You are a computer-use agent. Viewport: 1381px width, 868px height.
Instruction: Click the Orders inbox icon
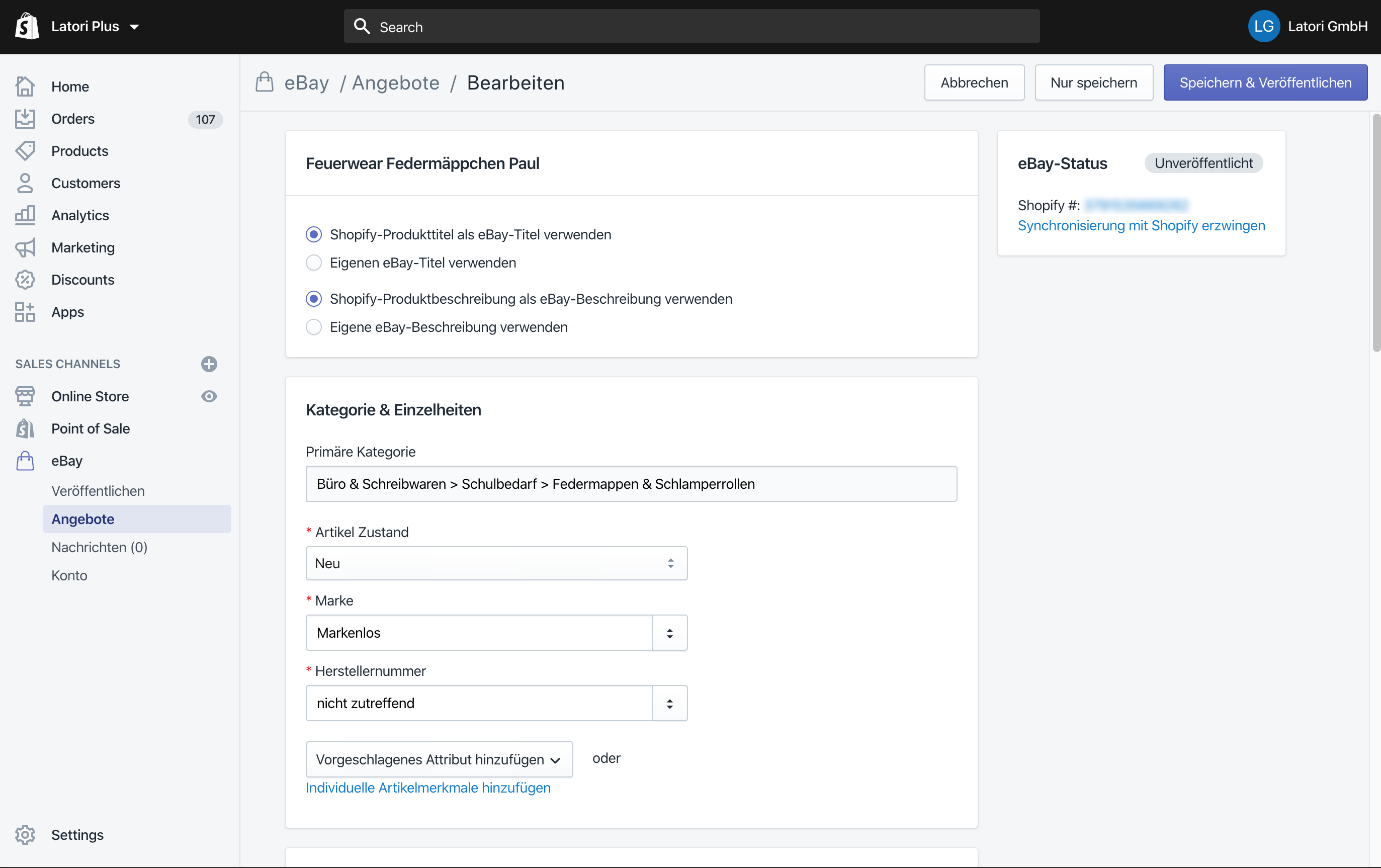point(25,119)
